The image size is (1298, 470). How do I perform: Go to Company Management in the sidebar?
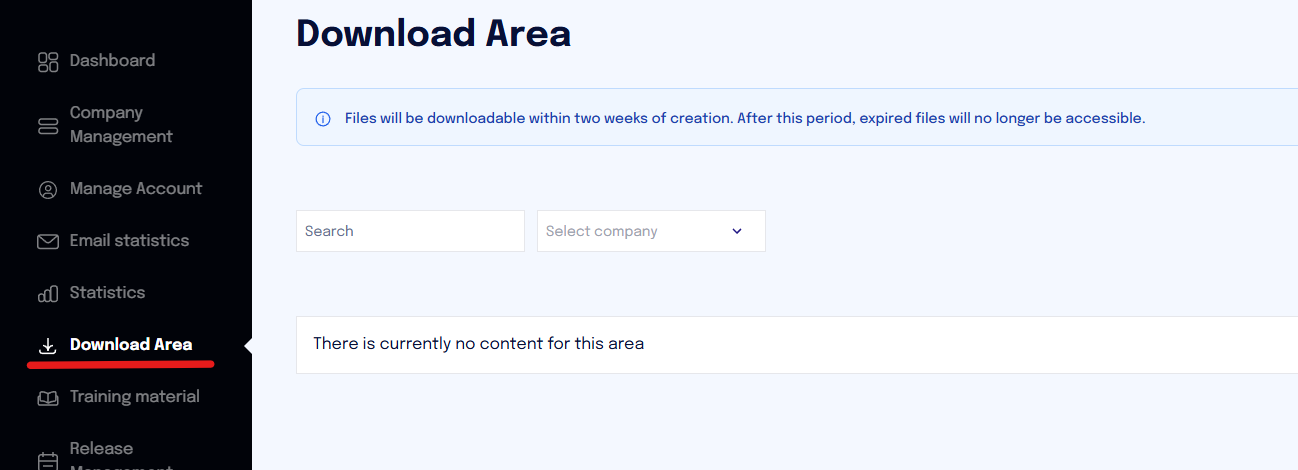(x=121, y=125)
